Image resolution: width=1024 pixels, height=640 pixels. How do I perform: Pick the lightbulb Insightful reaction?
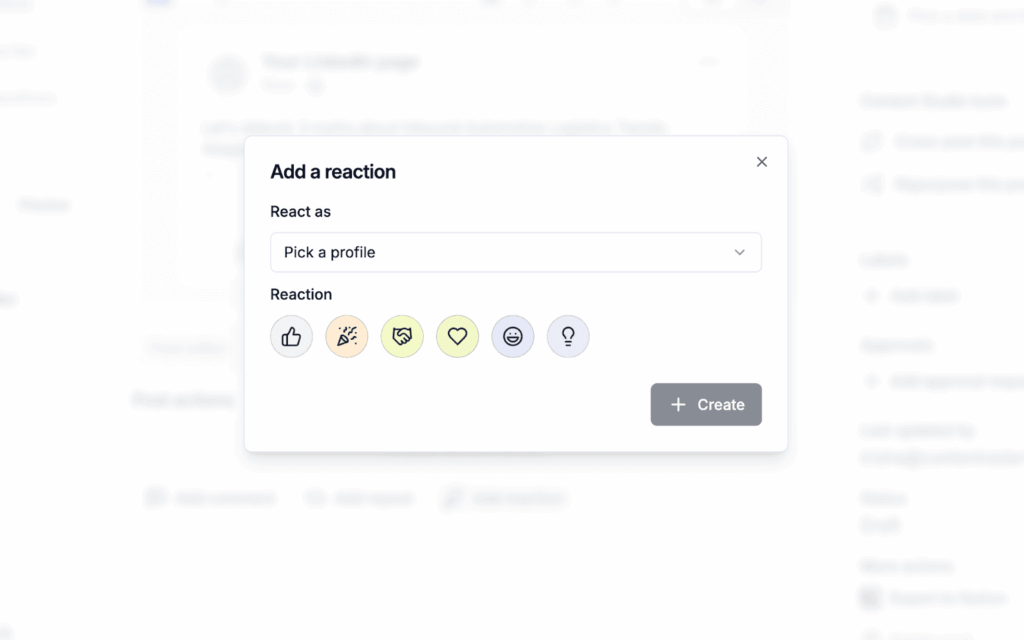pyautogui.click(x=568, y=337)
